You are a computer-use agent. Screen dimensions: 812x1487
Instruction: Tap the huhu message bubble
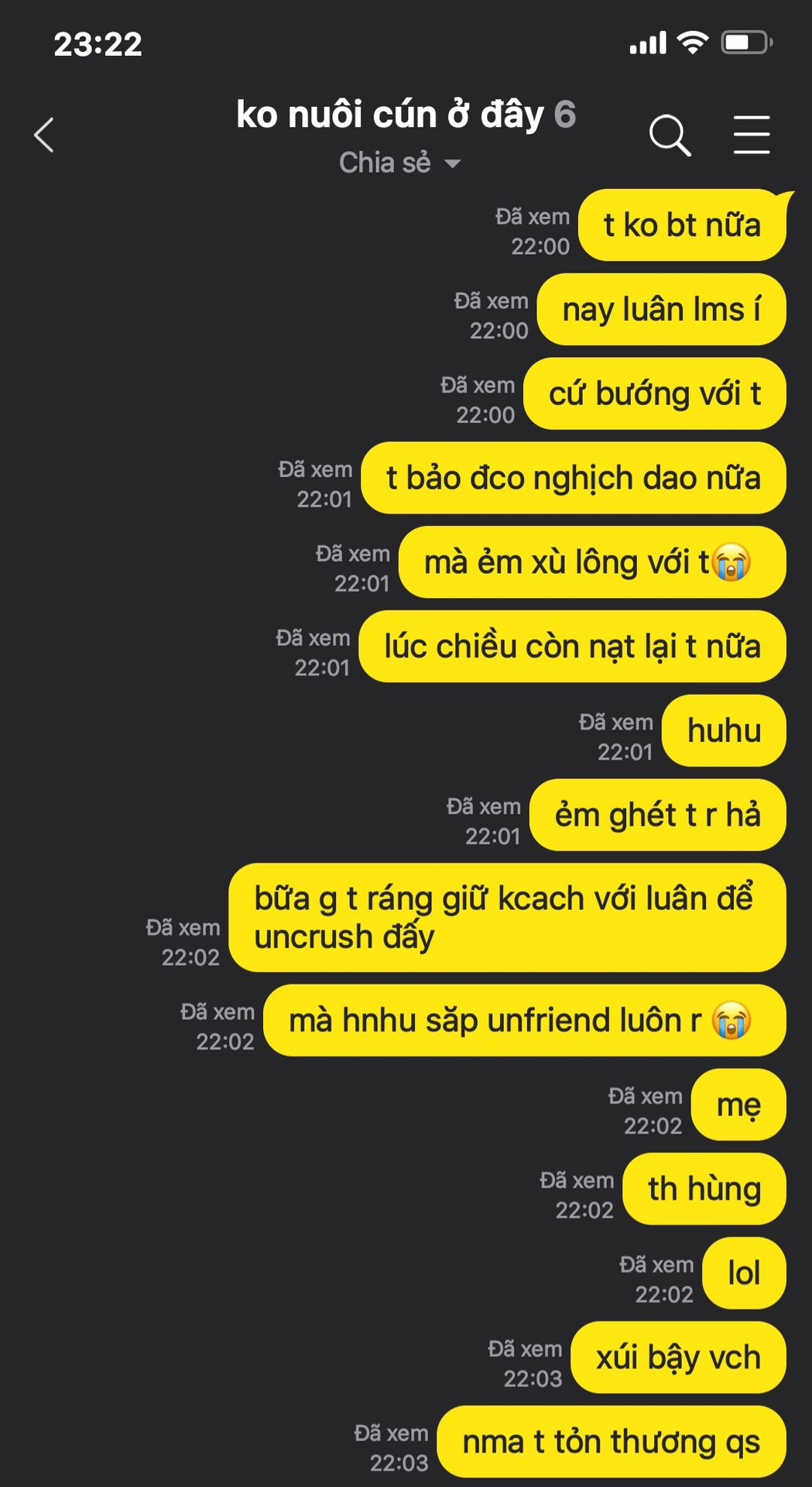point(725,730)
